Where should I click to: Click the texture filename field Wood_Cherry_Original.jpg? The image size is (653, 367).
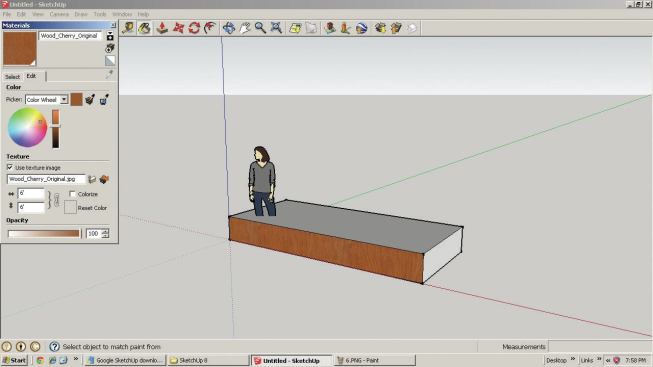point(46,179)
